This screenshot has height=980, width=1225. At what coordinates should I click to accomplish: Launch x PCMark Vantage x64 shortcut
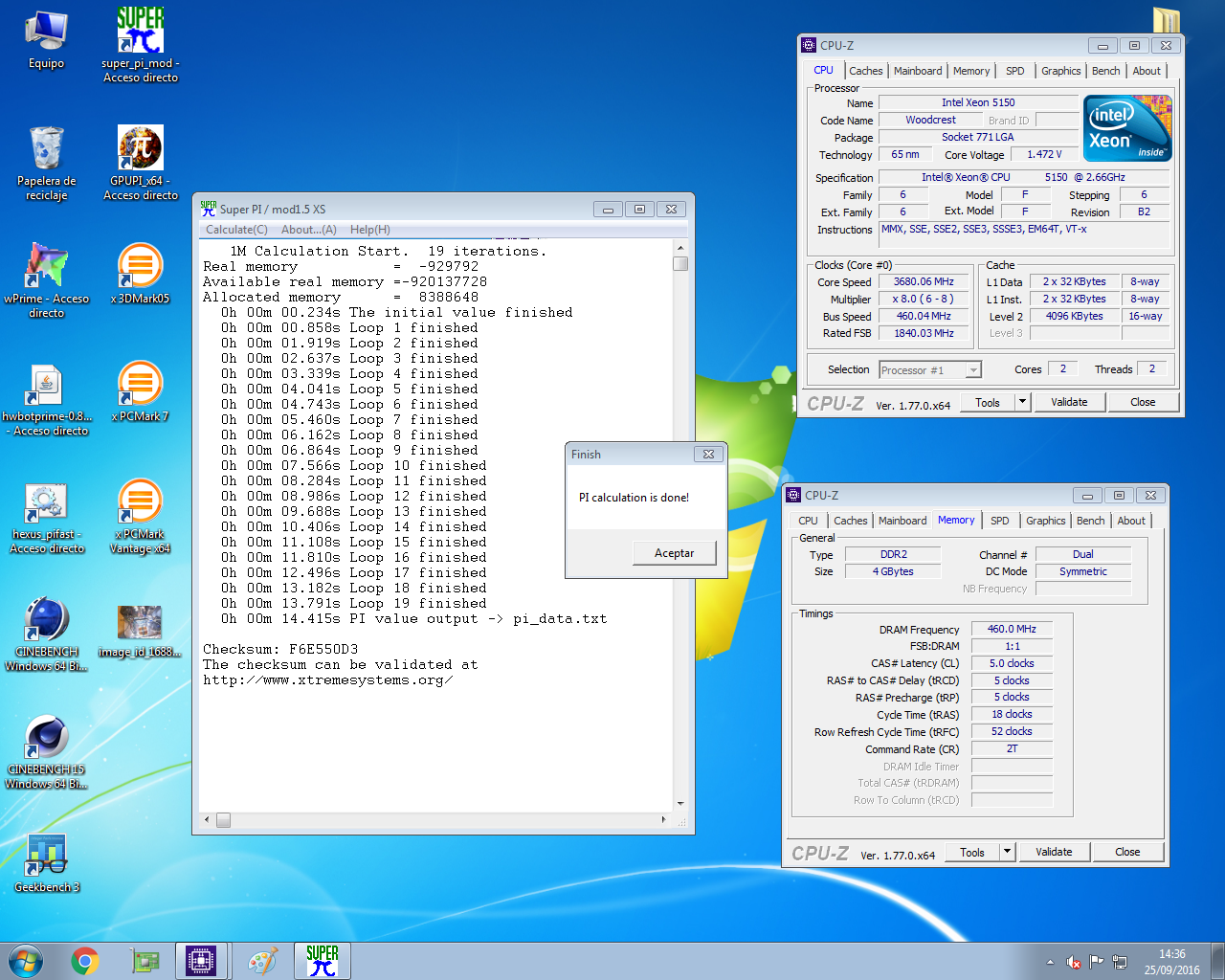(141, 517)
